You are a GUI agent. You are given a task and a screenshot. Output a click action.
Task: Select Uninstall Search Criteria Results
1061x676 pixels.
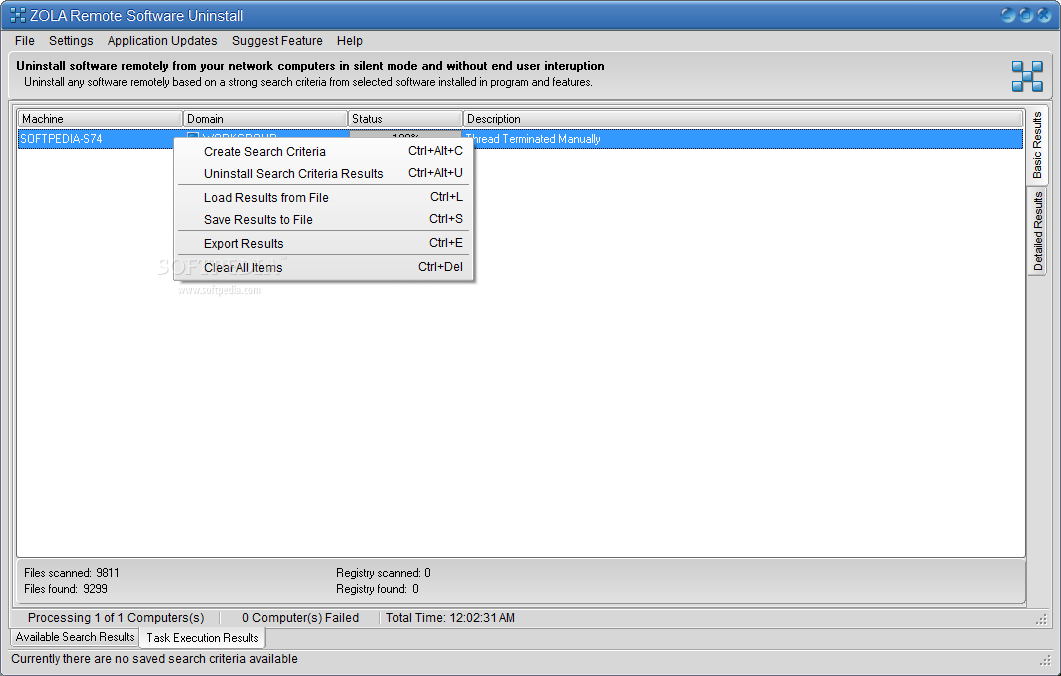point(323,173)
